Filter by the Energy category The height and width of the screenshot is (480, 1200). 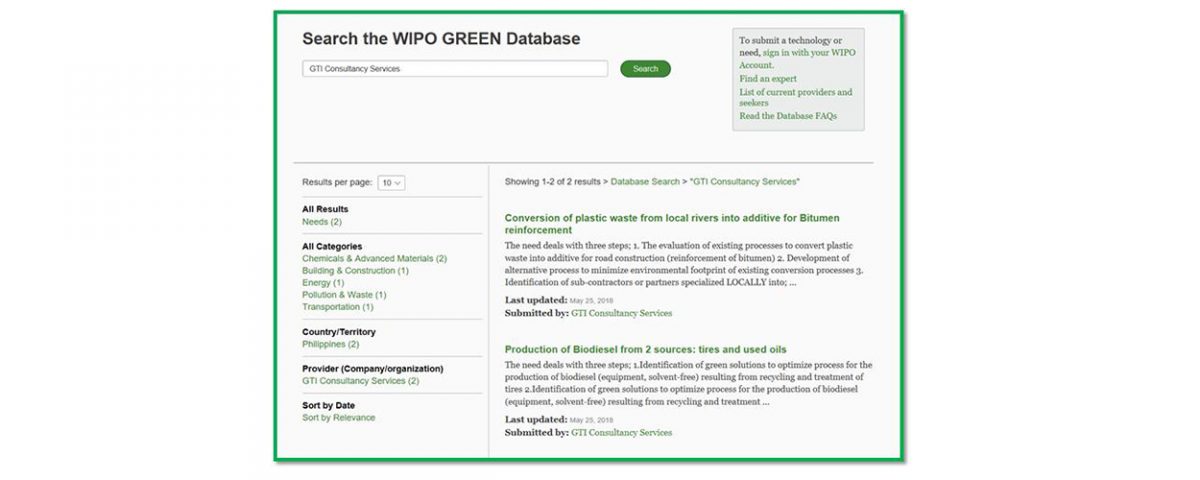[x=323, y=283]
